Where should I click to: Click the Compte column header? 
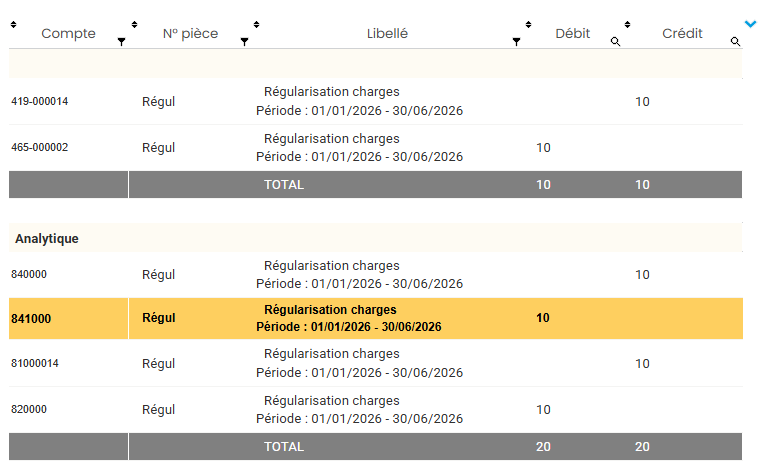click(69, 34)
